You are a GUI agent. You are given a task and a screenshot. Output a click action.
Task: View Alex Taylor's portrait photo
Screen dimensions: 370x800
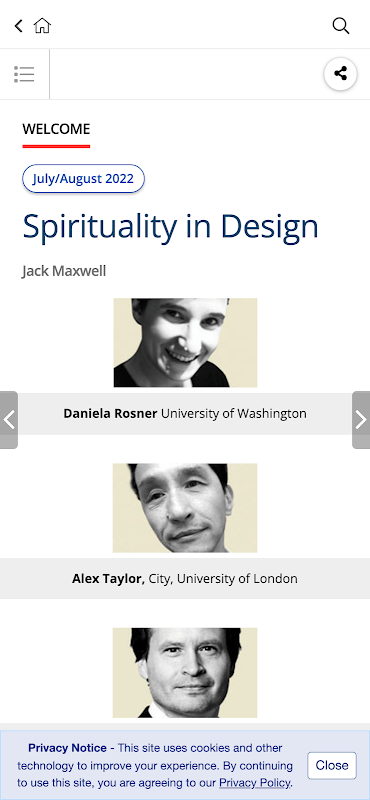(185, 508)
